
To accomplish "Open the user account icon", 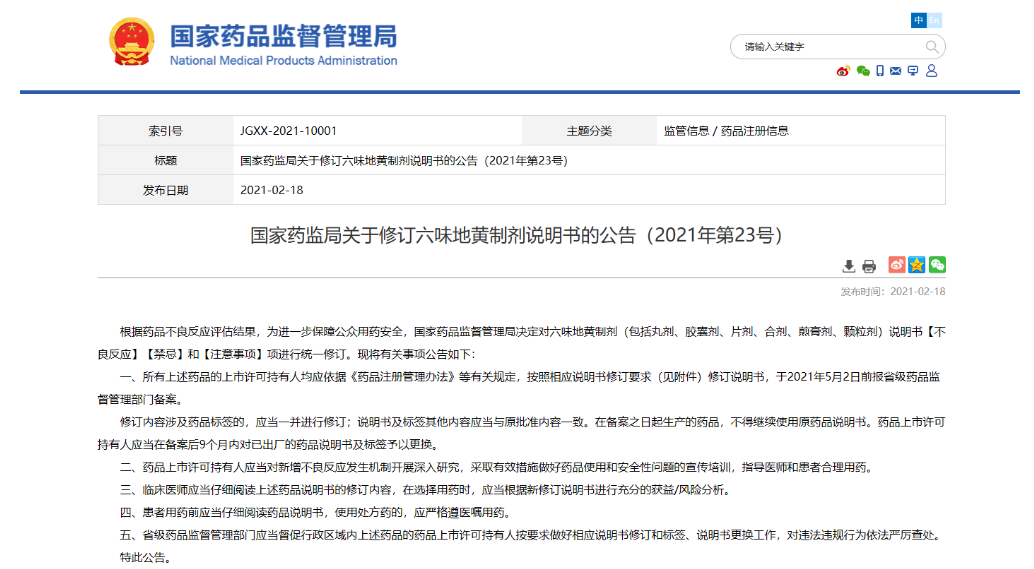I will [931, 71].
